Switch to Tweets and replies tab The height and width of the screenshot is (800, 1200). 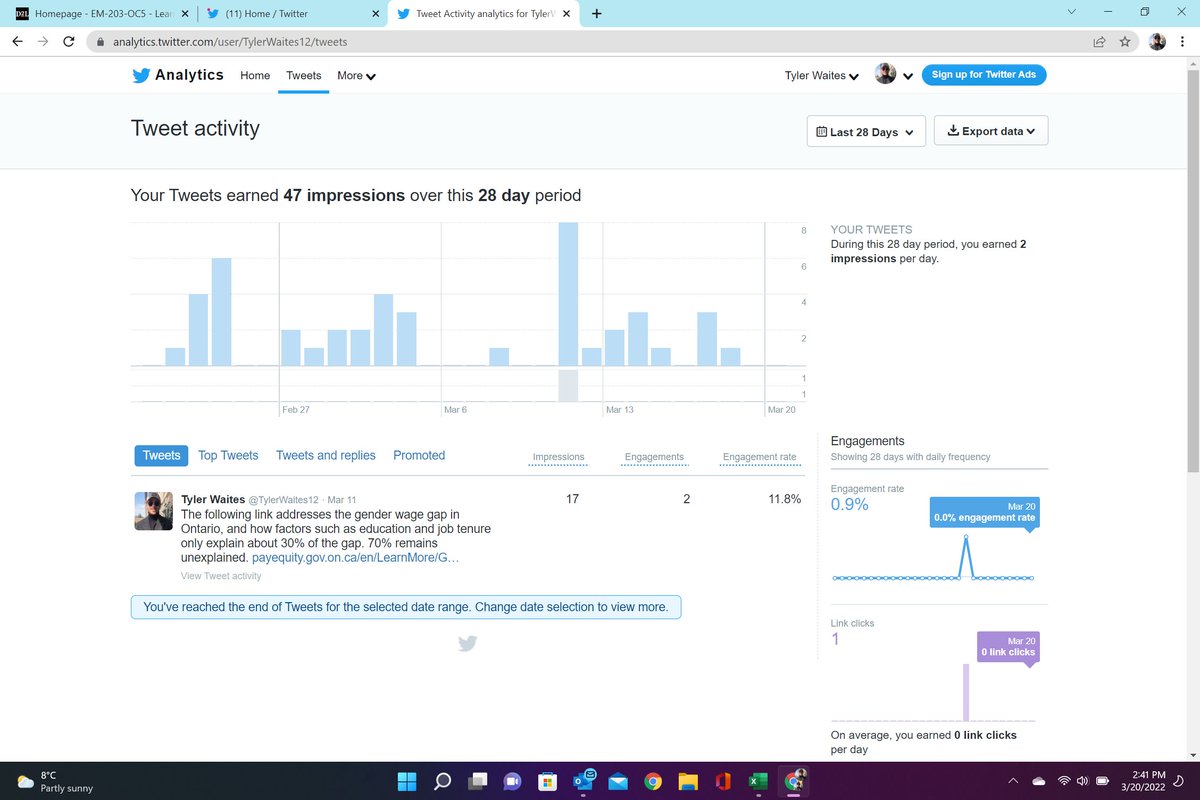tap(326, 455)
